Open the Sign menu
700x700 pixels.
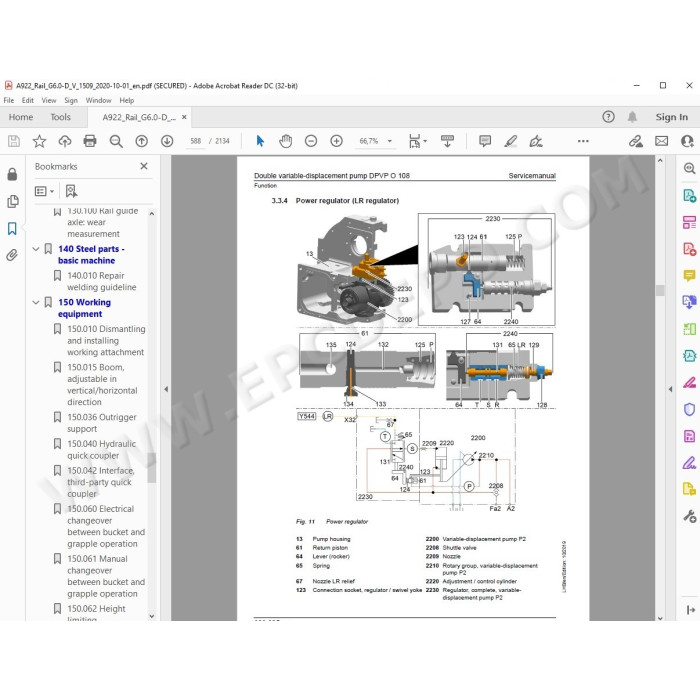(x=71, y=100)
